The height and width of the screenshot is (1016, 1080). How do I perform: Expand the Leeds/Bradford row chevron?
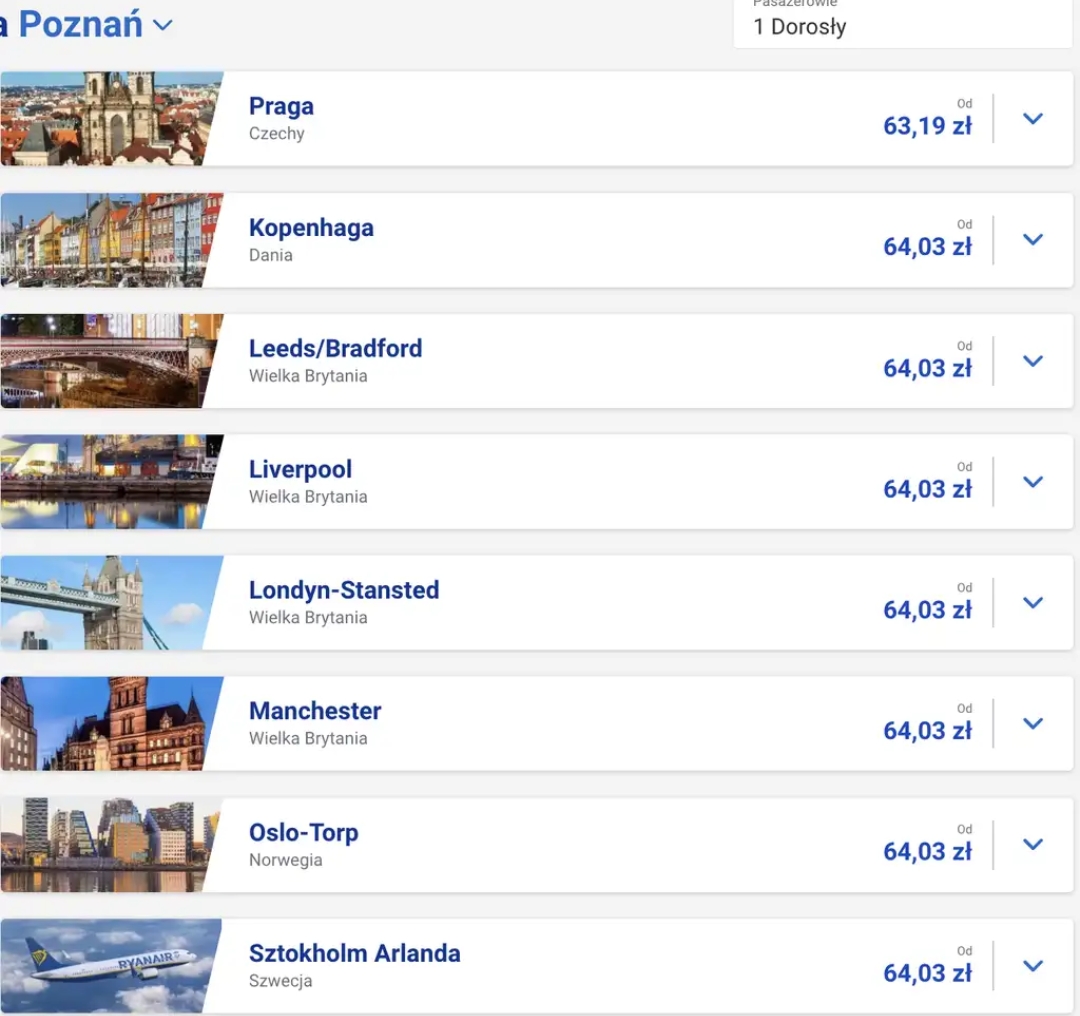click(1033, 361)
